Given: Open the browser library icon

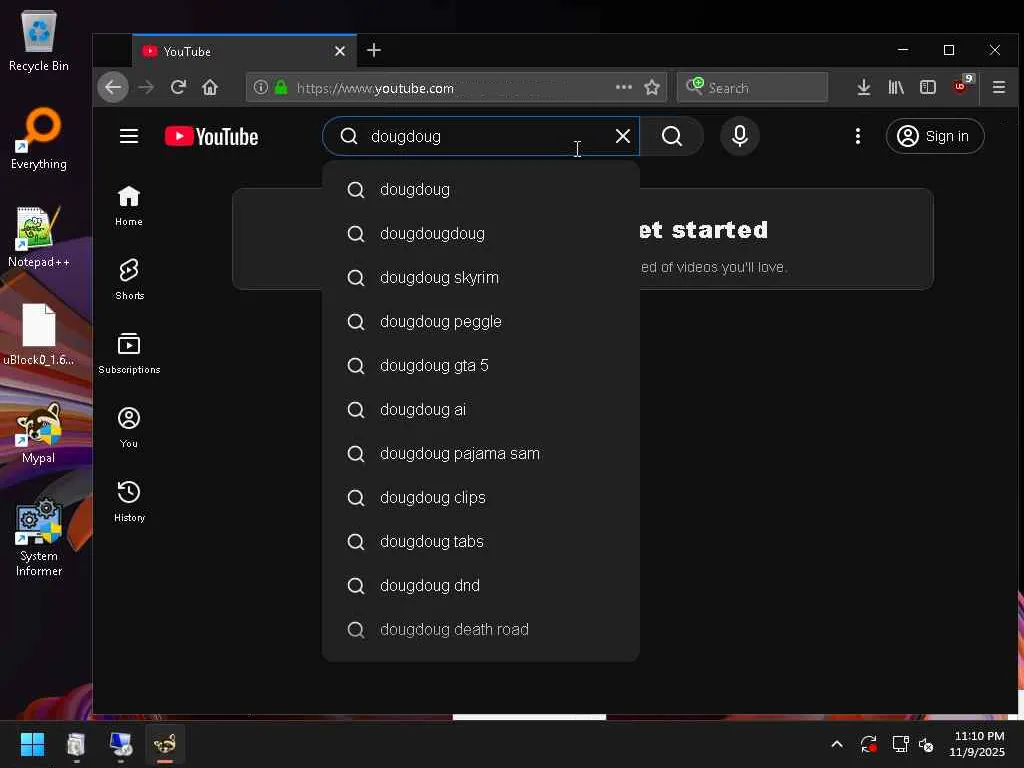Looking at the screenshot, I should tap(895, 87).
